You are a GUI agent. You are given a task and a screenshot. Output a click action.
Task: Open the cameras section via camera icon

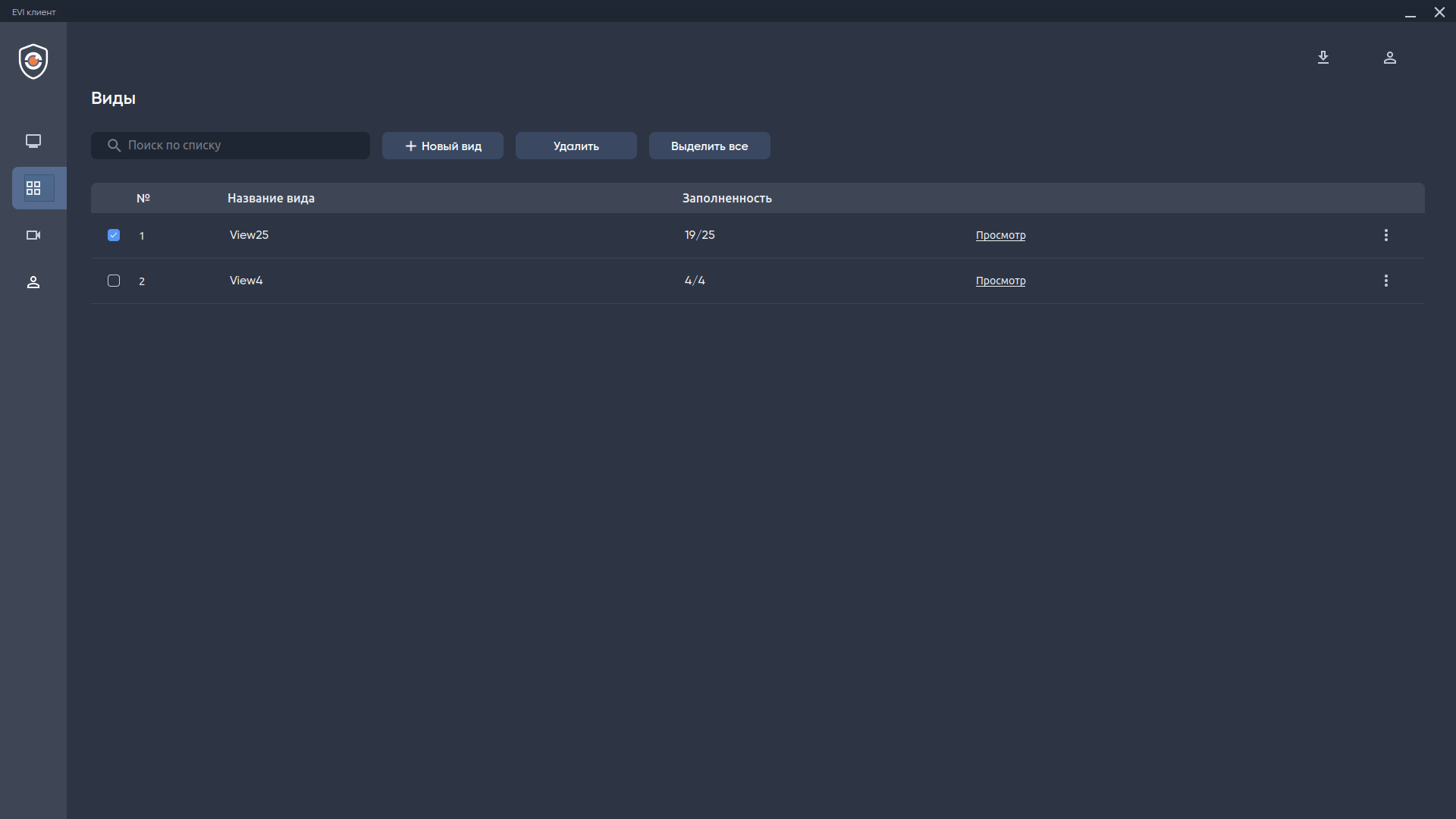(x=33, y=235)
